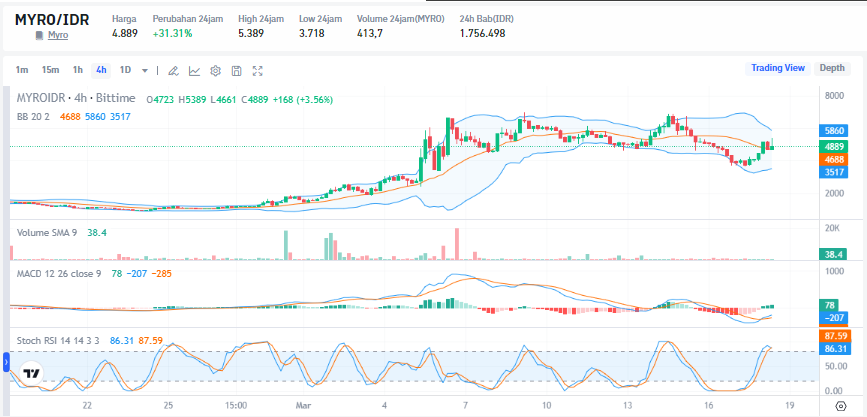Open the drawing tools pencil icon
The height and width of the screenshot is (417, 867).
pyautogui.click(x=173, y=71)
